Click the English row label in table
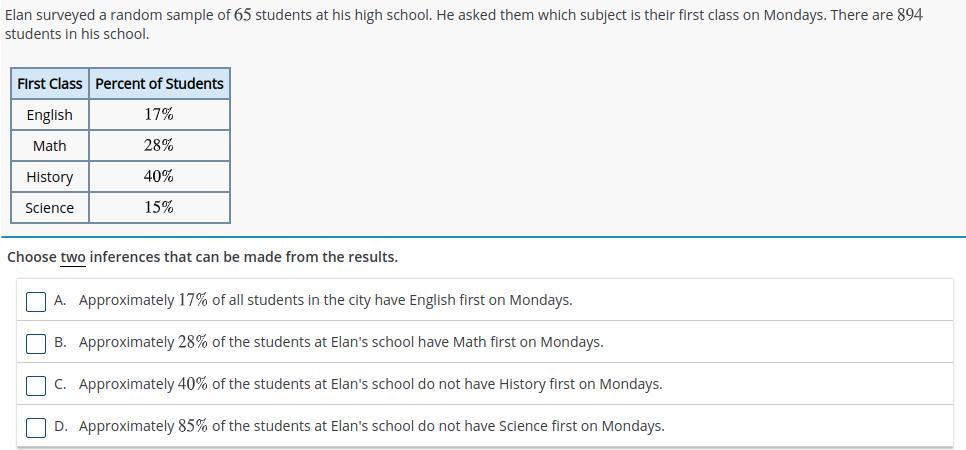966x450 pixels. (x=50, y=115)
